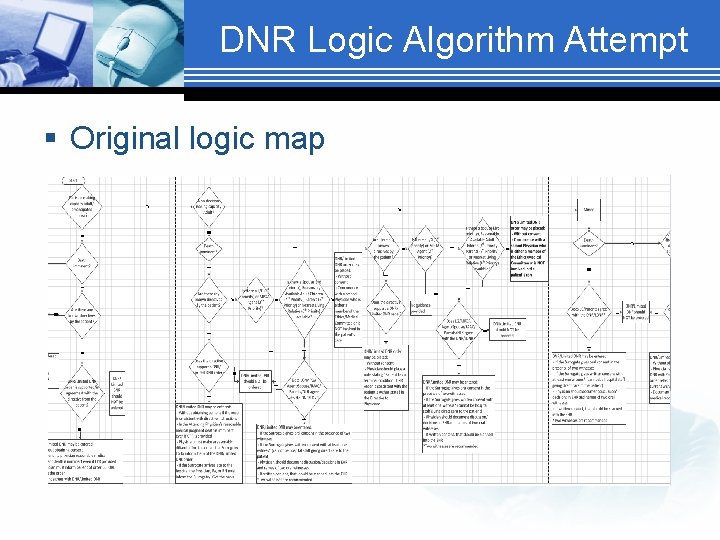This screenshot has width=720, height=540.
Task: Click the computer mouse photo in the header
Action: coord(138,43)
